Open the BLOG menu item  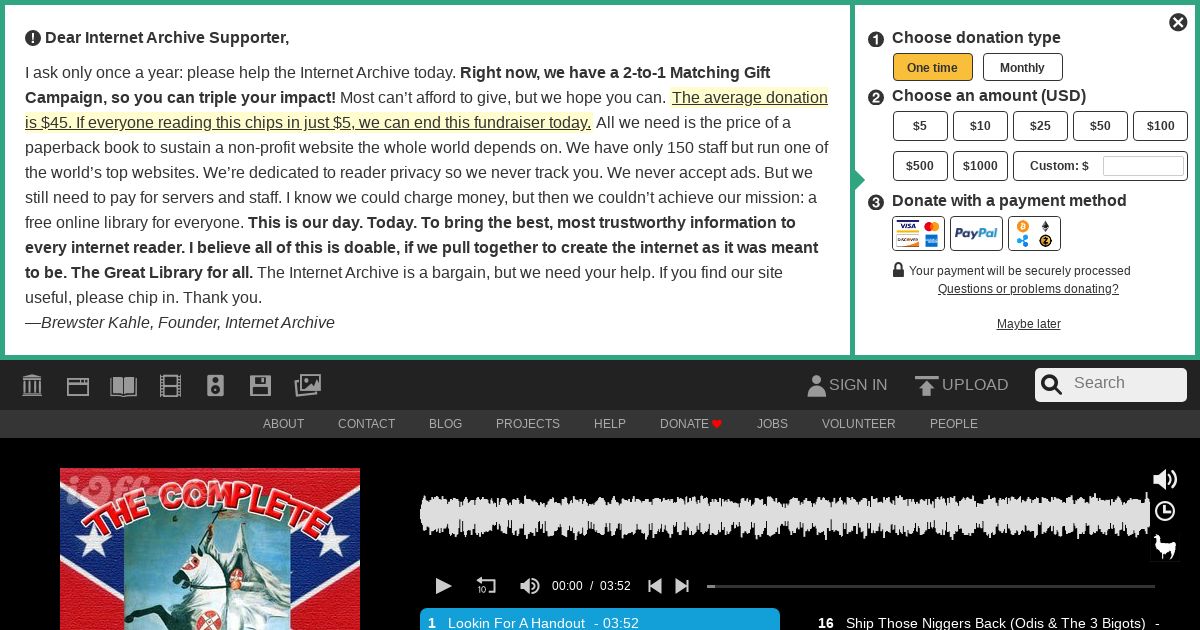click(x=445, y=424)
